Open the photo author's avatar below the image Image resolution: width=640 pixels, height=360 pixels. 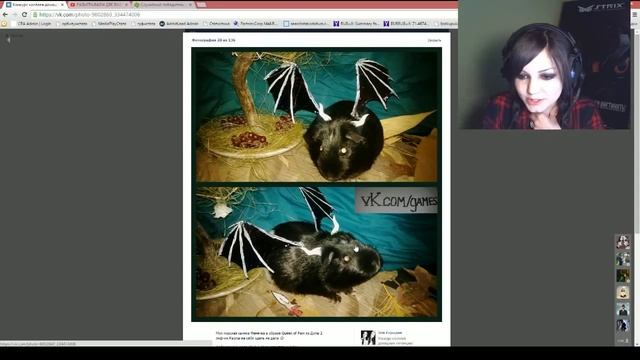[x=368, y=338]
